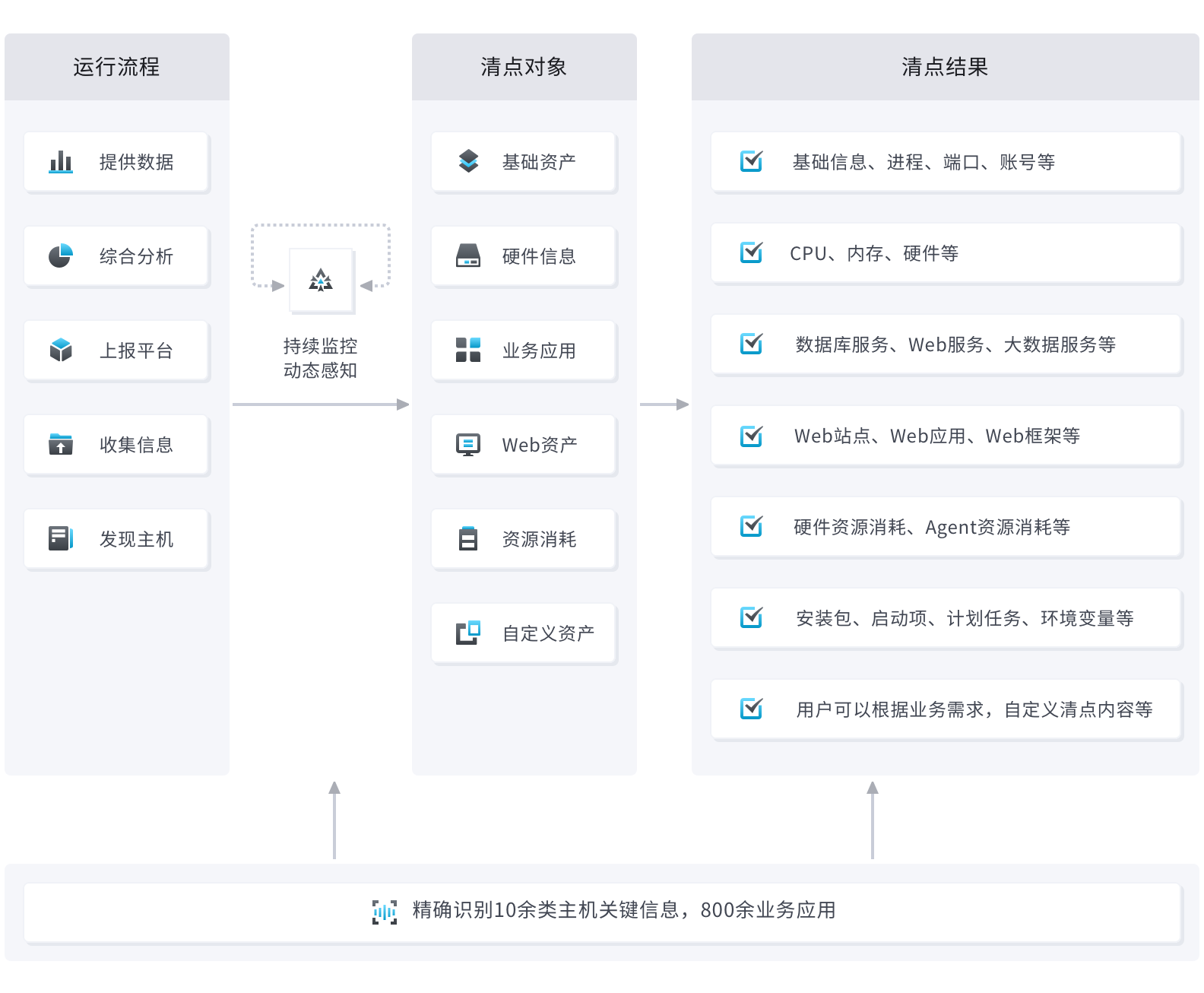Viewport: 1204px width, 993px height.
Task: Open the 收集信息 card
Action: tap(116, 445)
